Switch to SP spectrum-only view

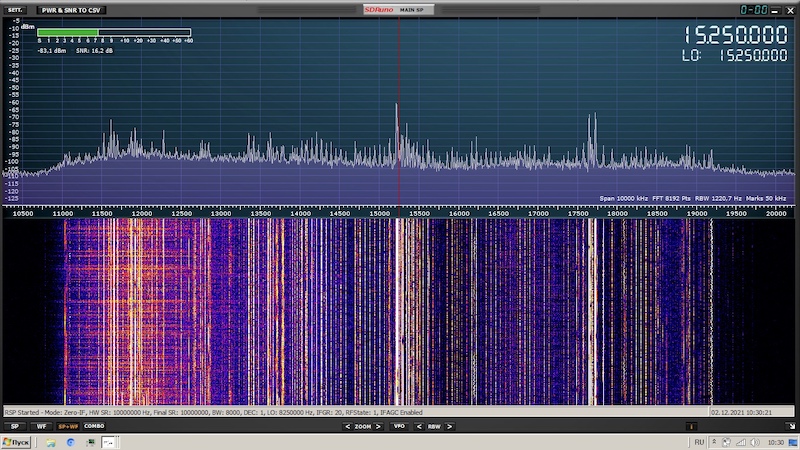coord(15,426)
